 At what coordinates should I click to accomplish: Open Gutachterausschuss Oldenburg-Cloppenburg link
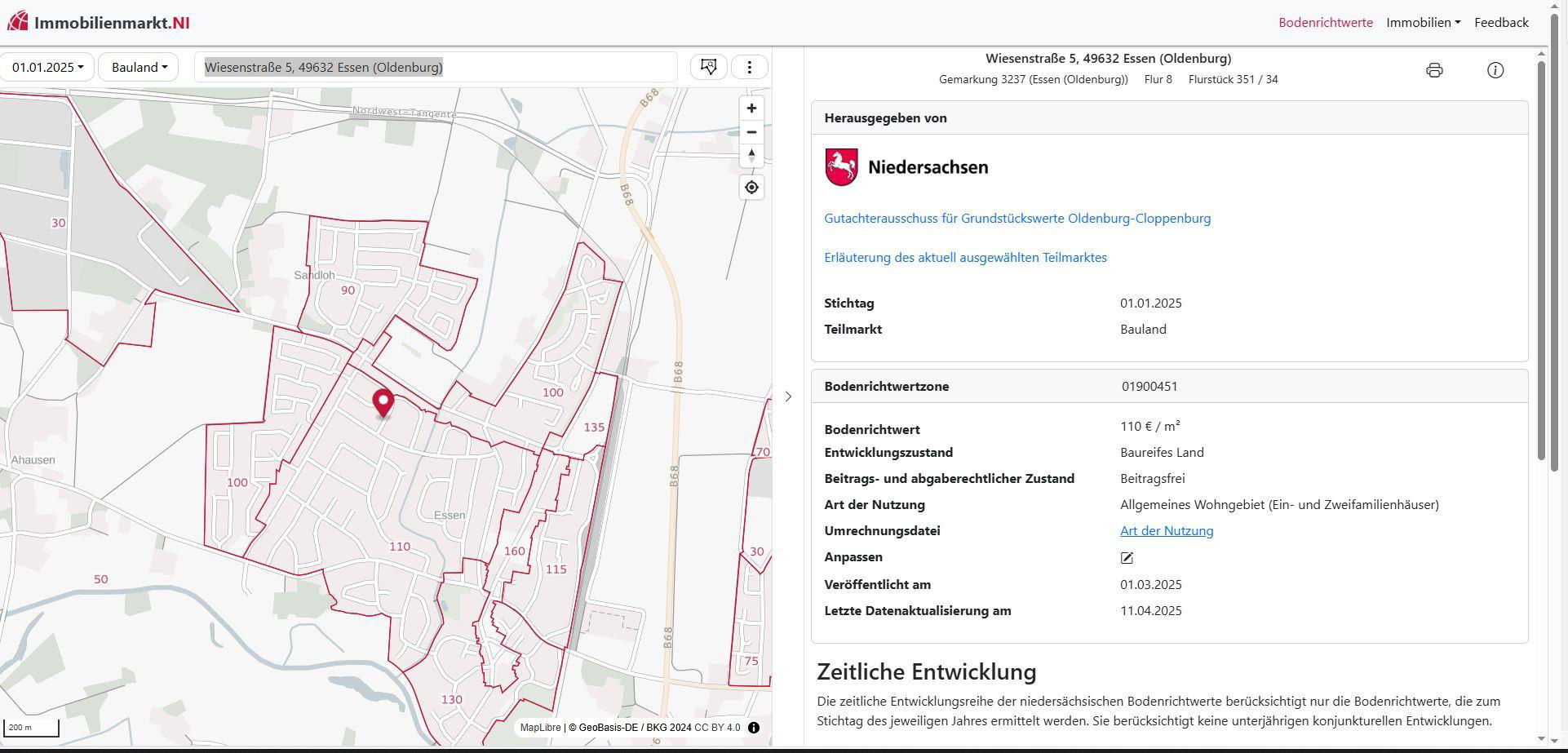click(1017, 219)
